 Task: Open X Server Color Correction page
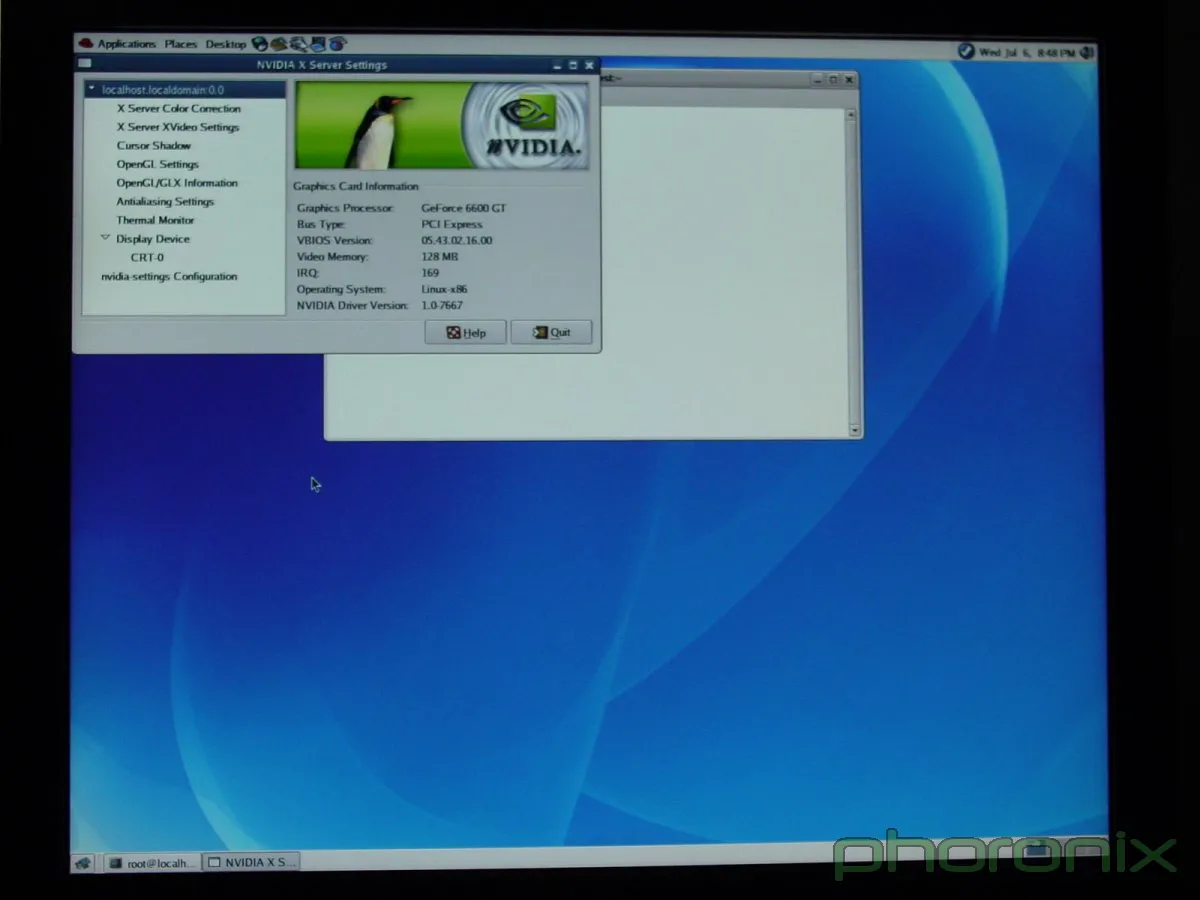pos(179,108)
